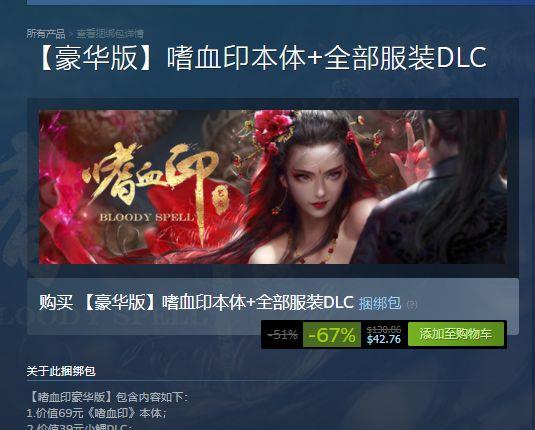Image resolution: width=535 pixels, height=430 pixels.
Task: Click the question mark help icon beside 捆绑包
Action: 412,304
